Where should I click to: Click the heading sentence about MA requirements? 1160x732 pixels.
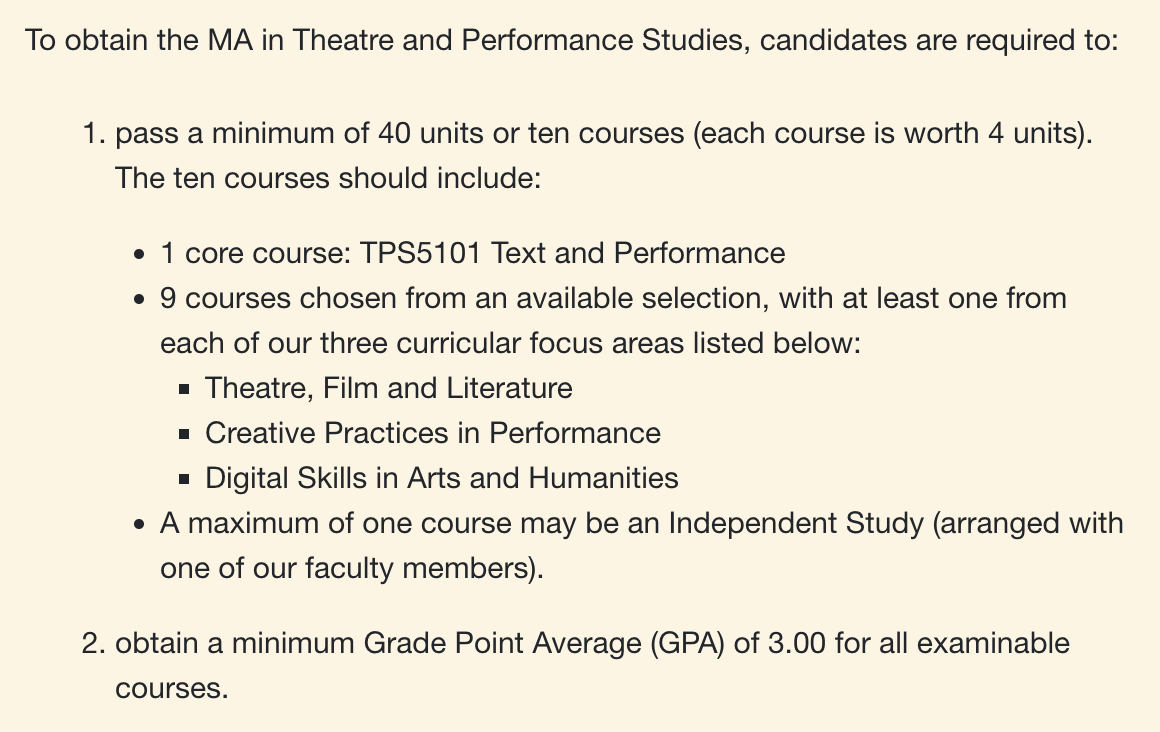tap(571, 40)
